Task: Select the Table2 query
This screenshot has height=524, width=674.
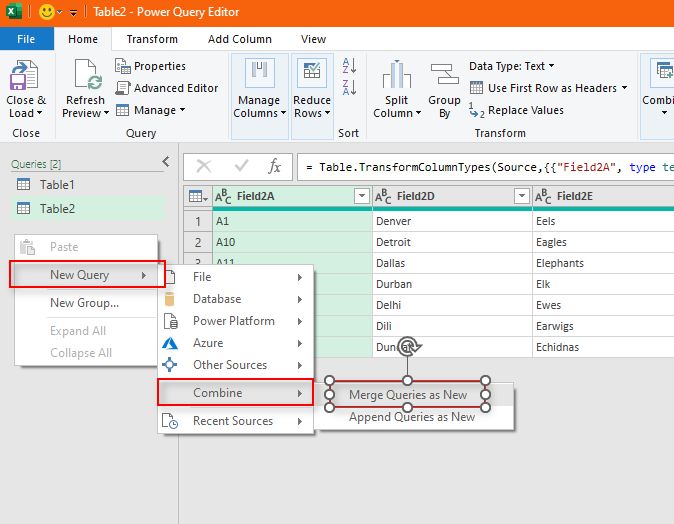Action: click(88, 208)
